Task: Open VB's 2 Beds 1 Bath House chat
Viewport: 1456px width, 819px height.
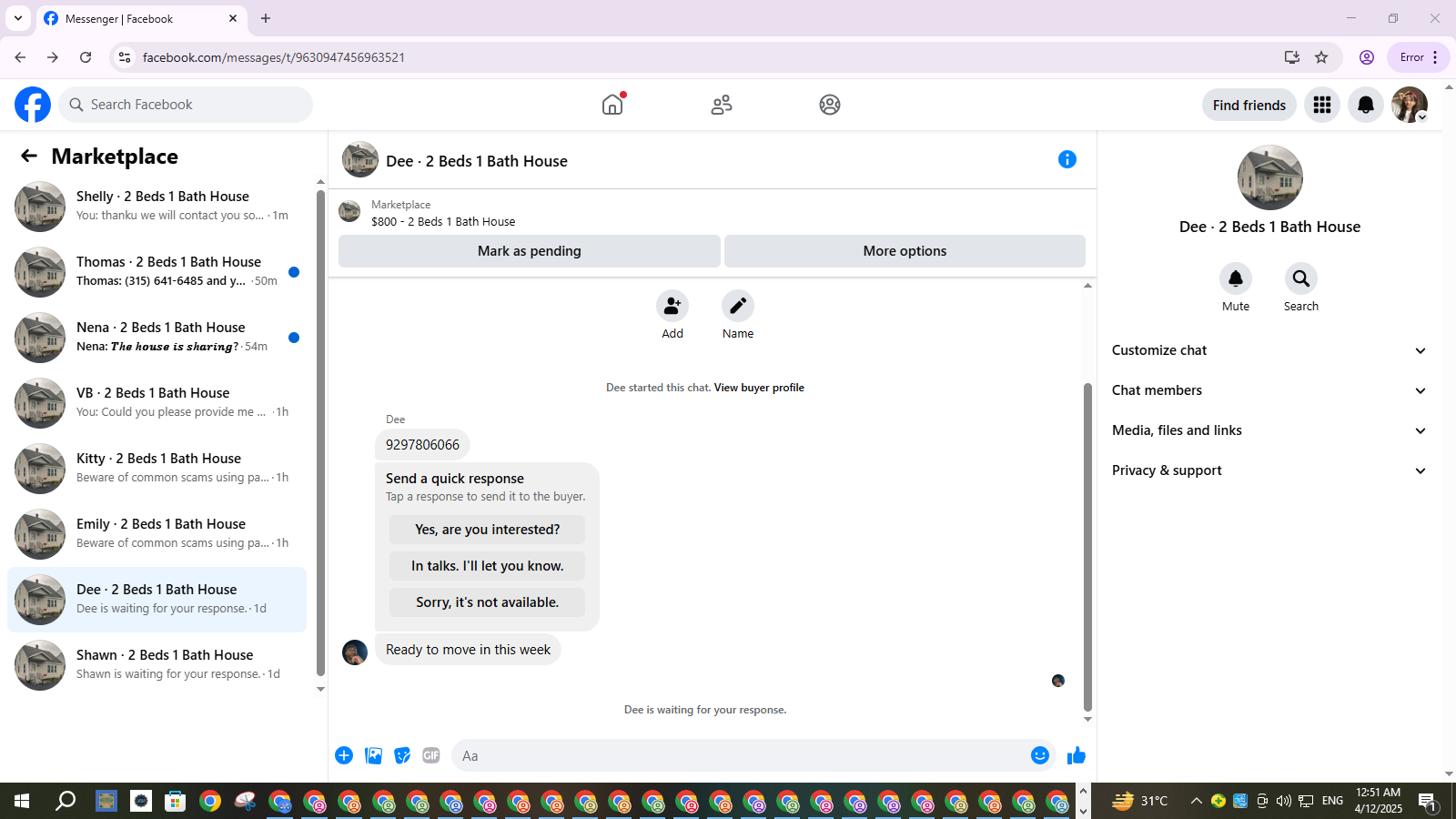Action: pyautogui.click(x=157, y=403)
